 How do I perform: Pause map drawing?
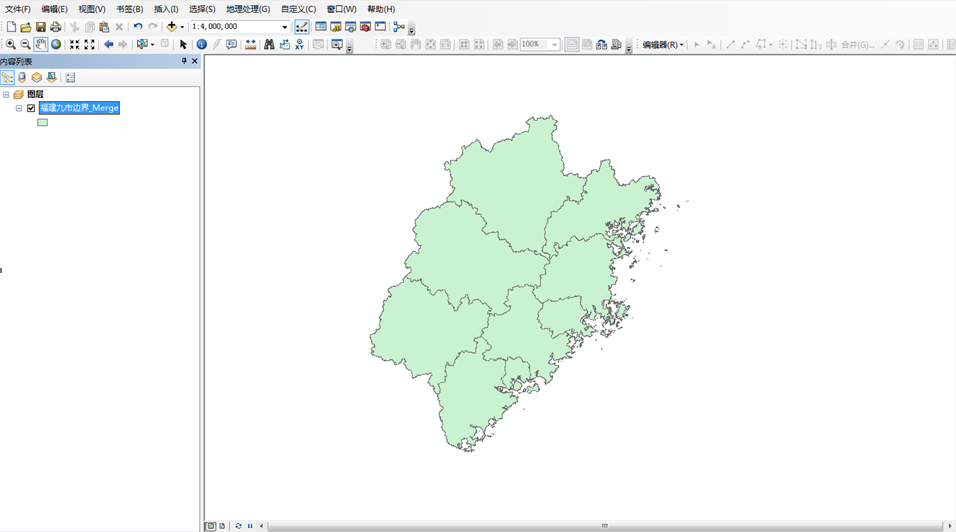(x=250, y=526)
